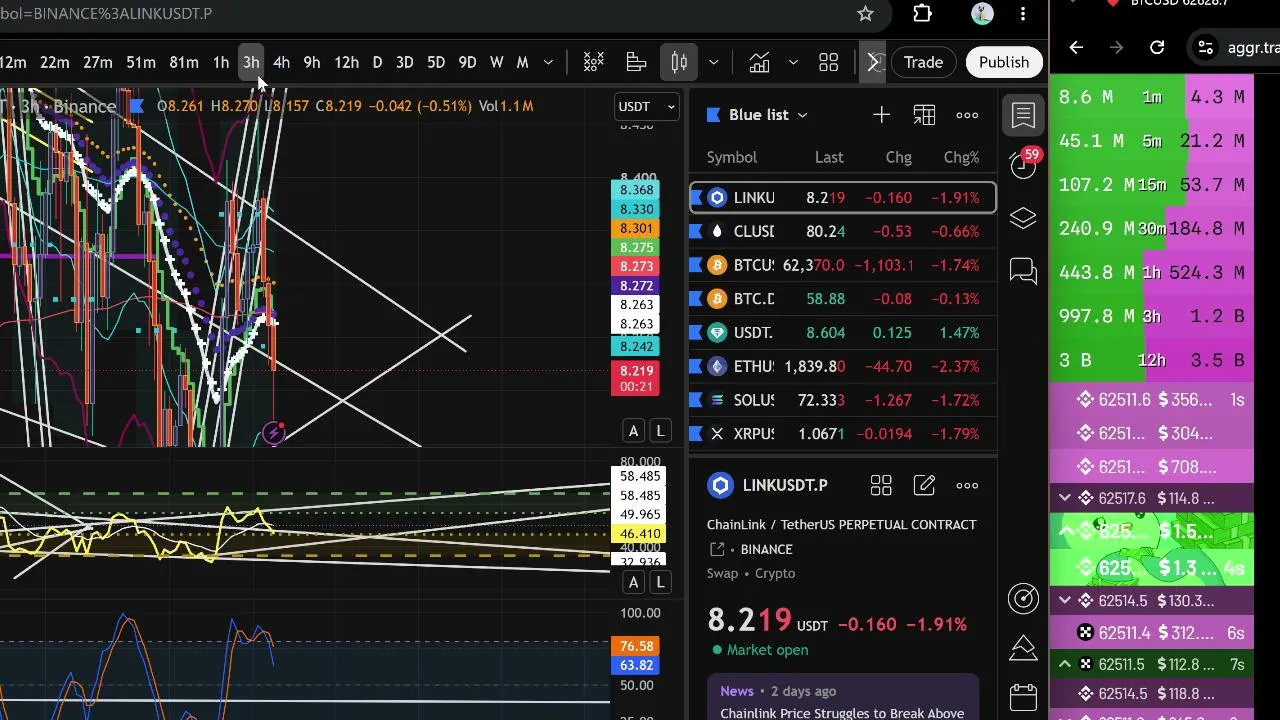Image resolution: width=1280 pixels, height=720 pixels.
Task: Expand the timeframe list dropdown arrow
Action: click(x=548, y=62)
